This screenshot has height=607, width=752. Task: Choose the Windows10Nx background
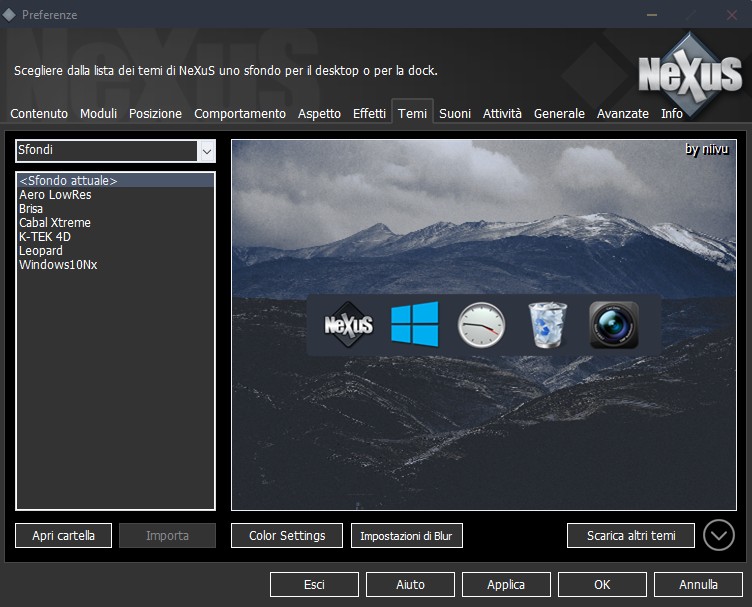tap(58, 265)
